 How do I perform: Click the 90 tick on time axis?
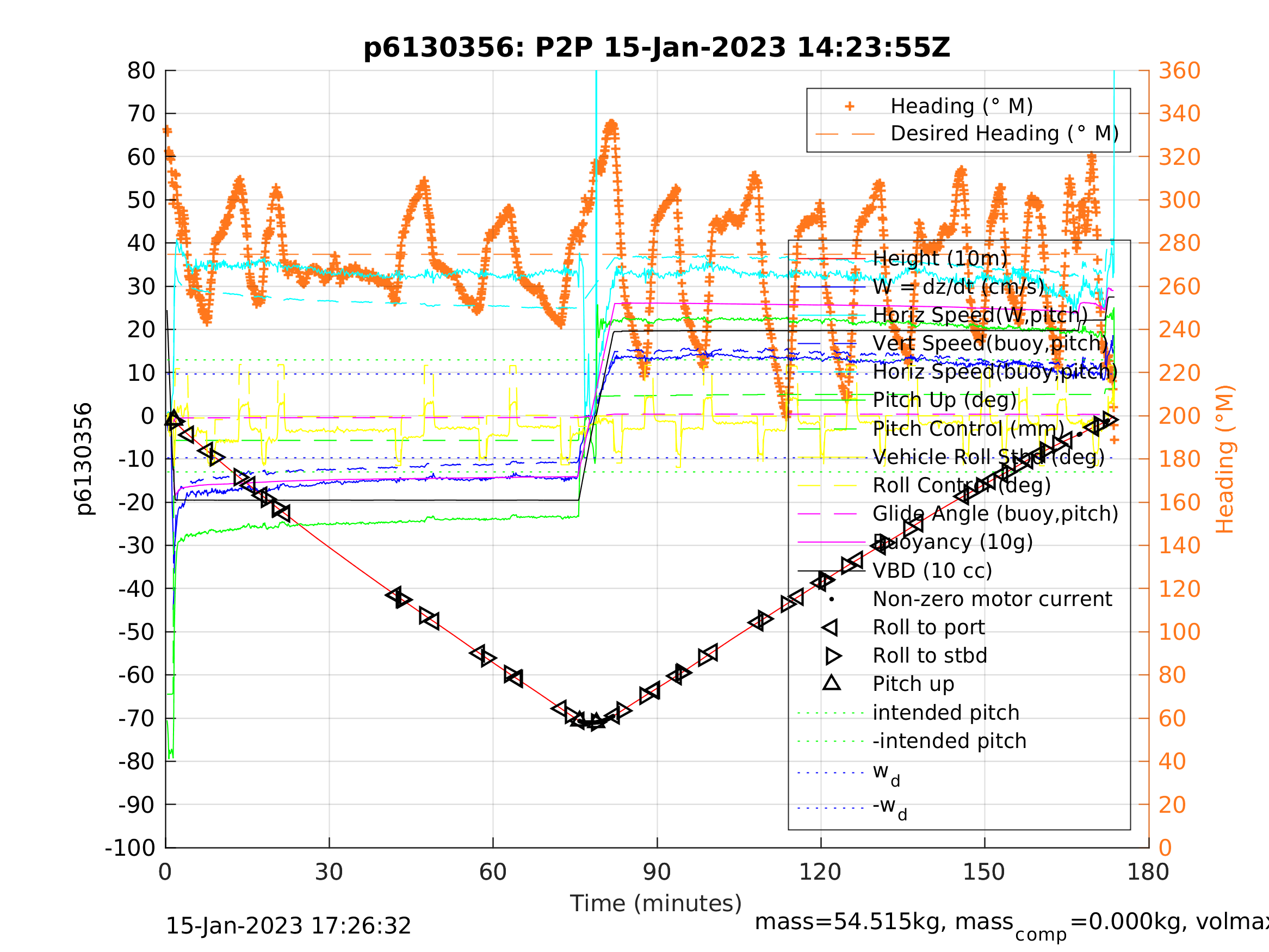click(657, 873)
